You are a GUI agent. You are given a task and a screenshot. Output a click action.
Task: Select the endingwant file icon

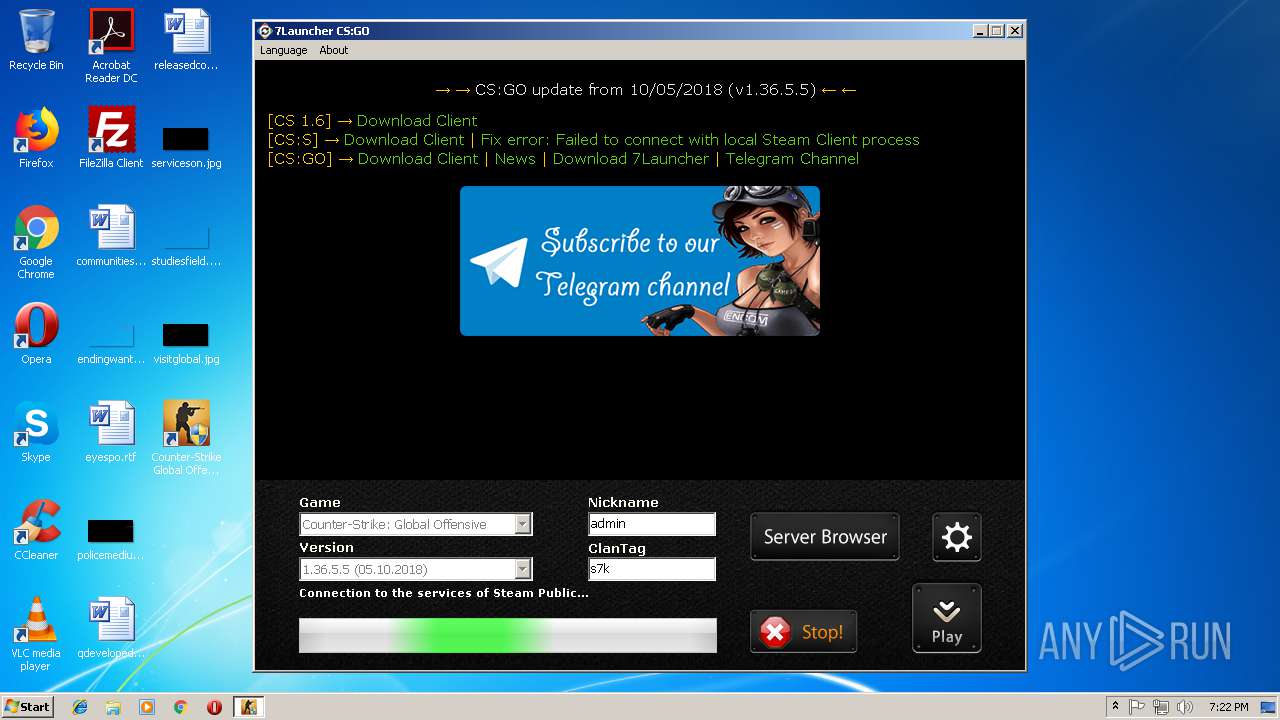[111, 342]
